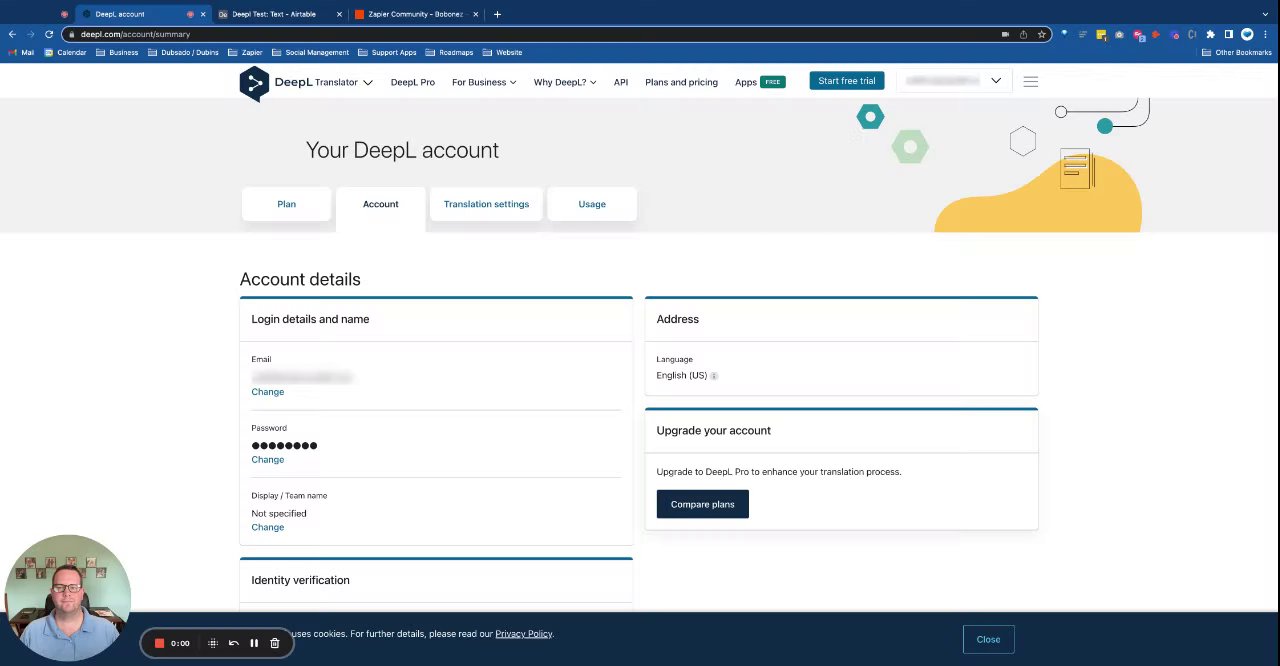Viewport: 1280px width, 666px height.
Task: Open the Support Apps bookmarks folder
Action: tap(387, 52)
